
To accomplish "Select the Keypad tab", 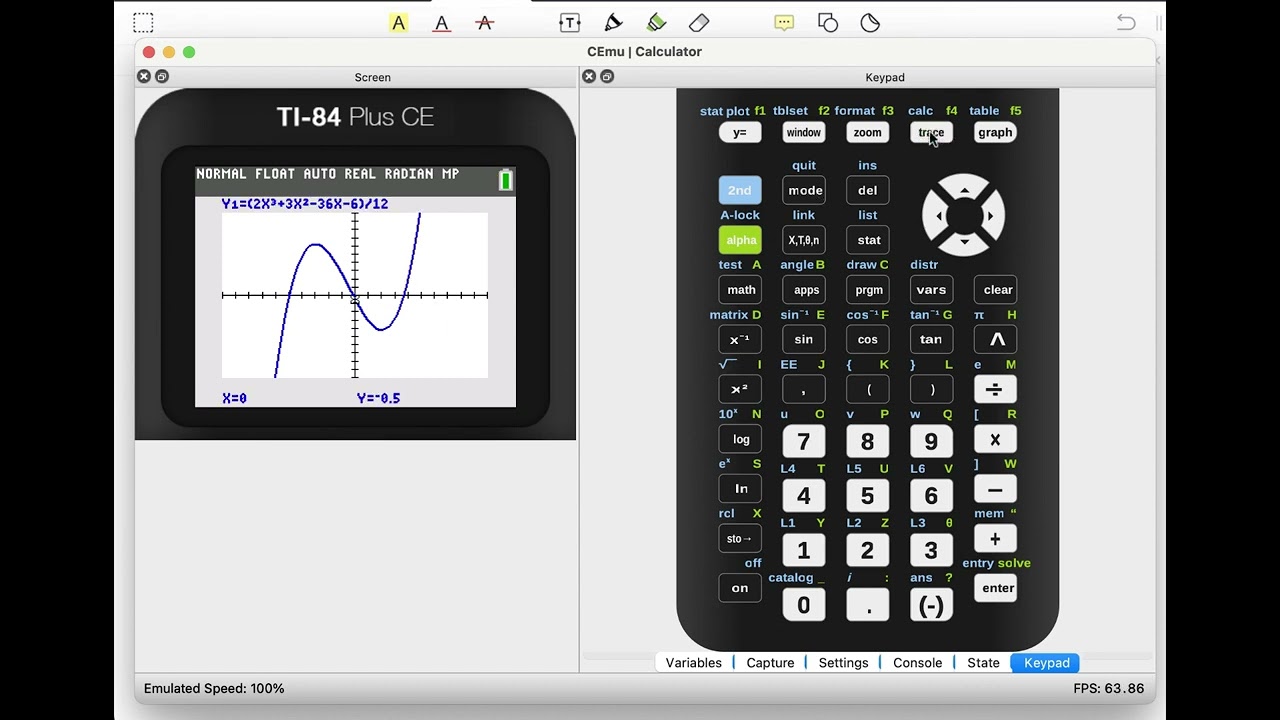I will 1046,662.
